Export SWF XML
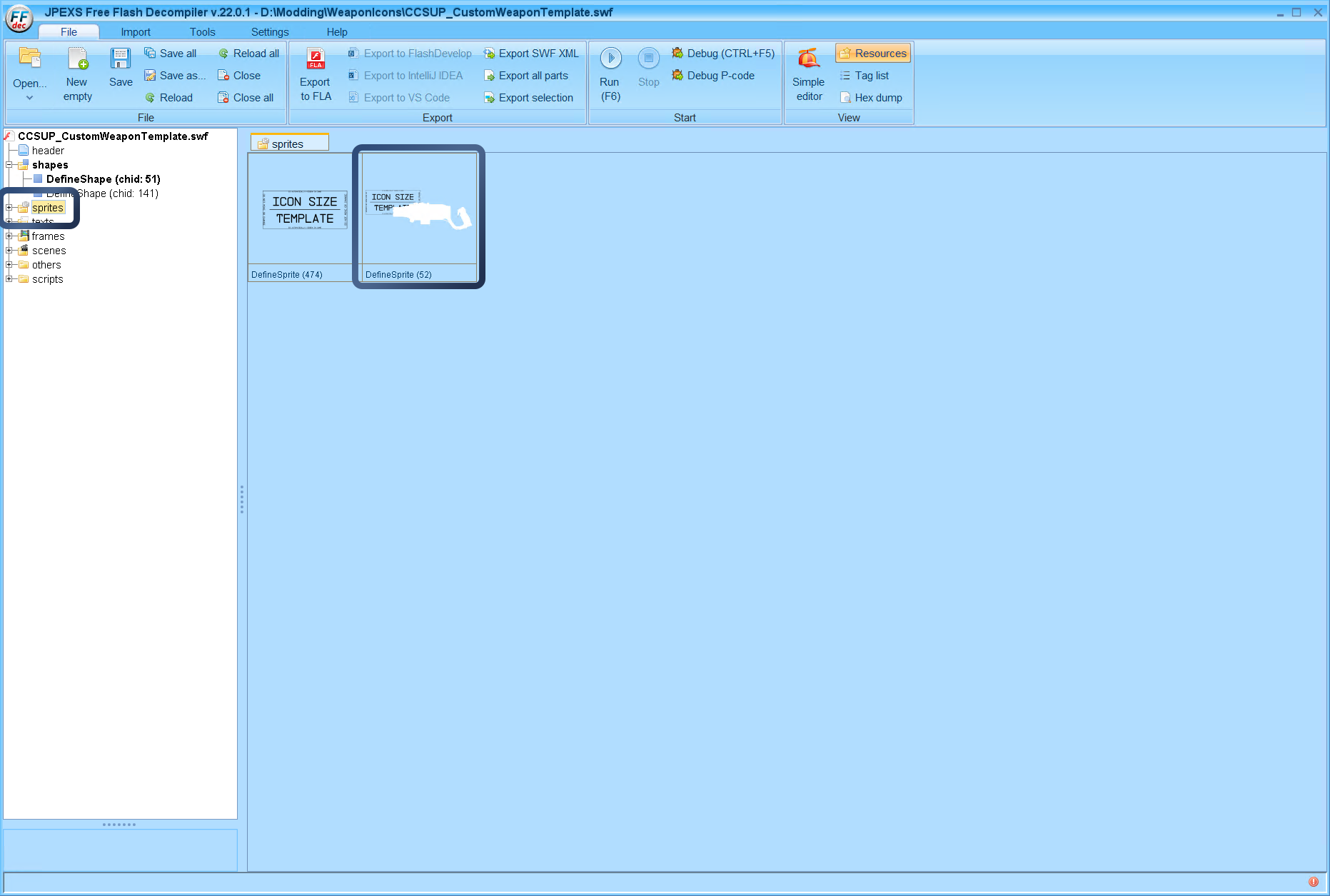The image size is (1330, 896). tap(531, 53)
